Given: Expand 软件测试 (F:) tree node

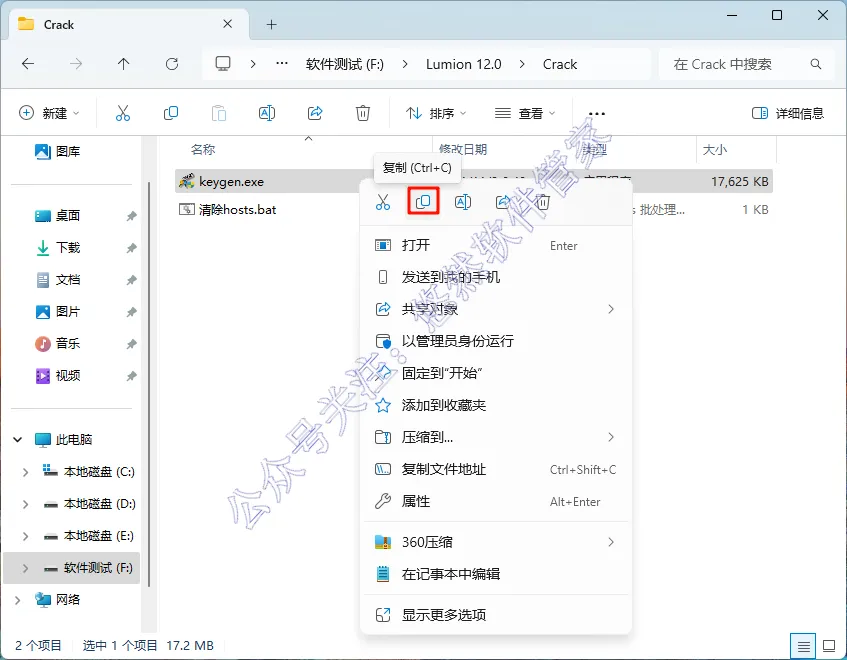Looking at the screenshot, I should [25, 568].
